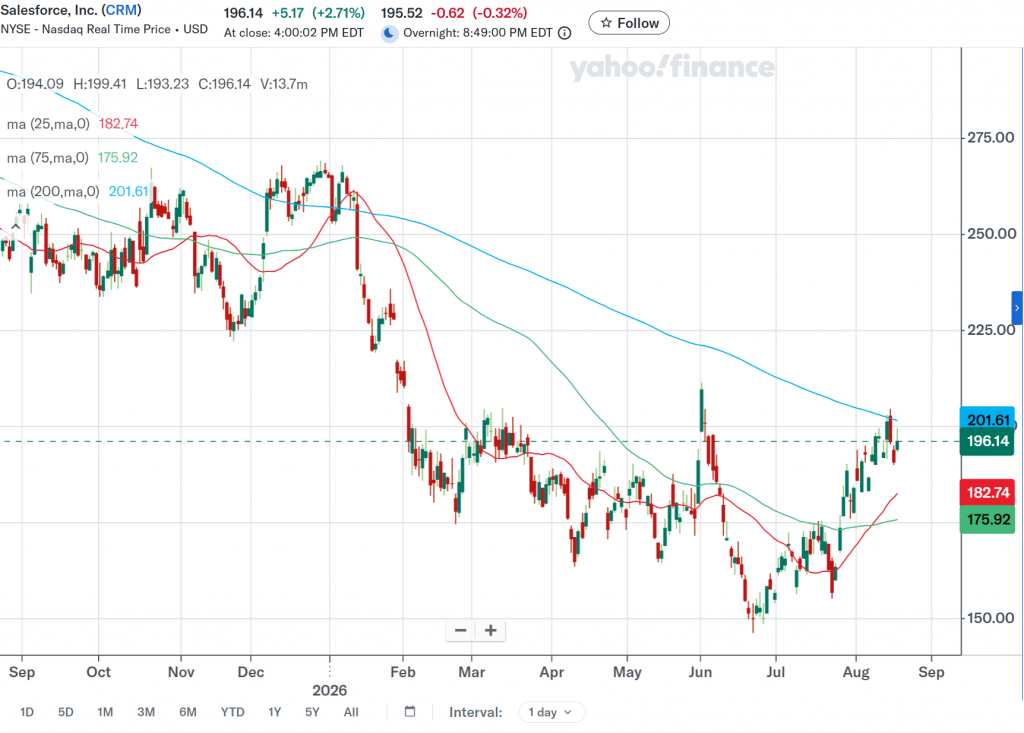The image size is (1024, 733).
Task: Open the date range calendar icon
Action: coord(409,711)
